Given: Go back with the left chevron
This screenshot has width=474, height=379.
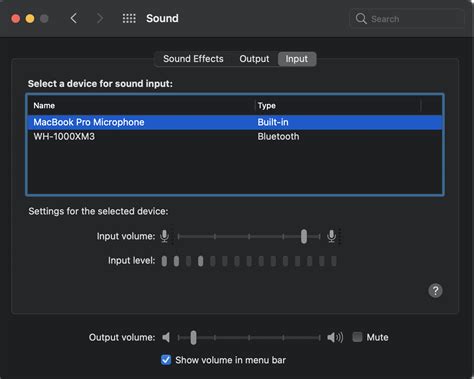Looking at the screenshot, I should pos(74,18).
